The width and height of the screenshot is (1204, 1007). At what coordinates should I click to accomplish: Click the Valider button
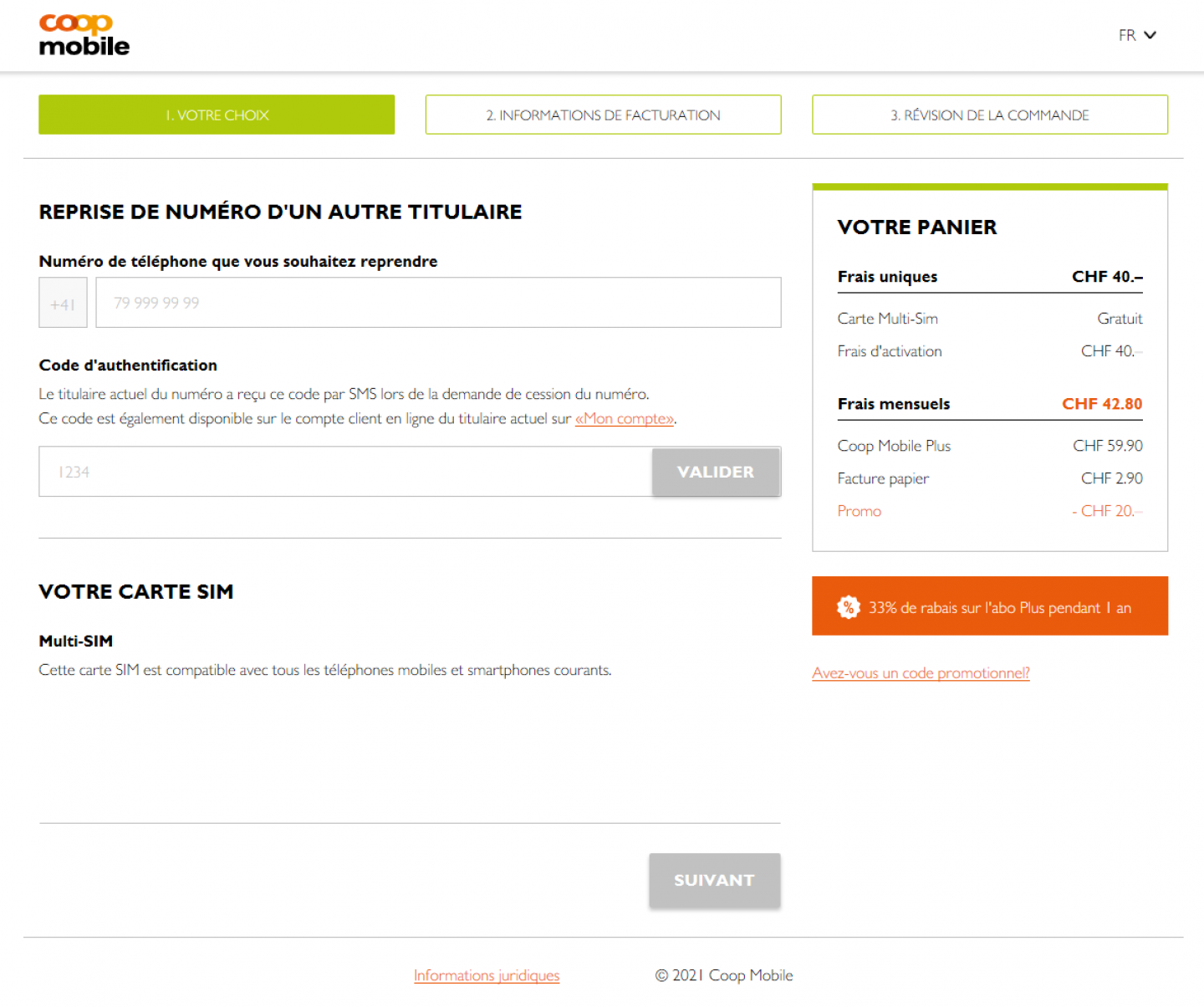click(x=716, y=472)
